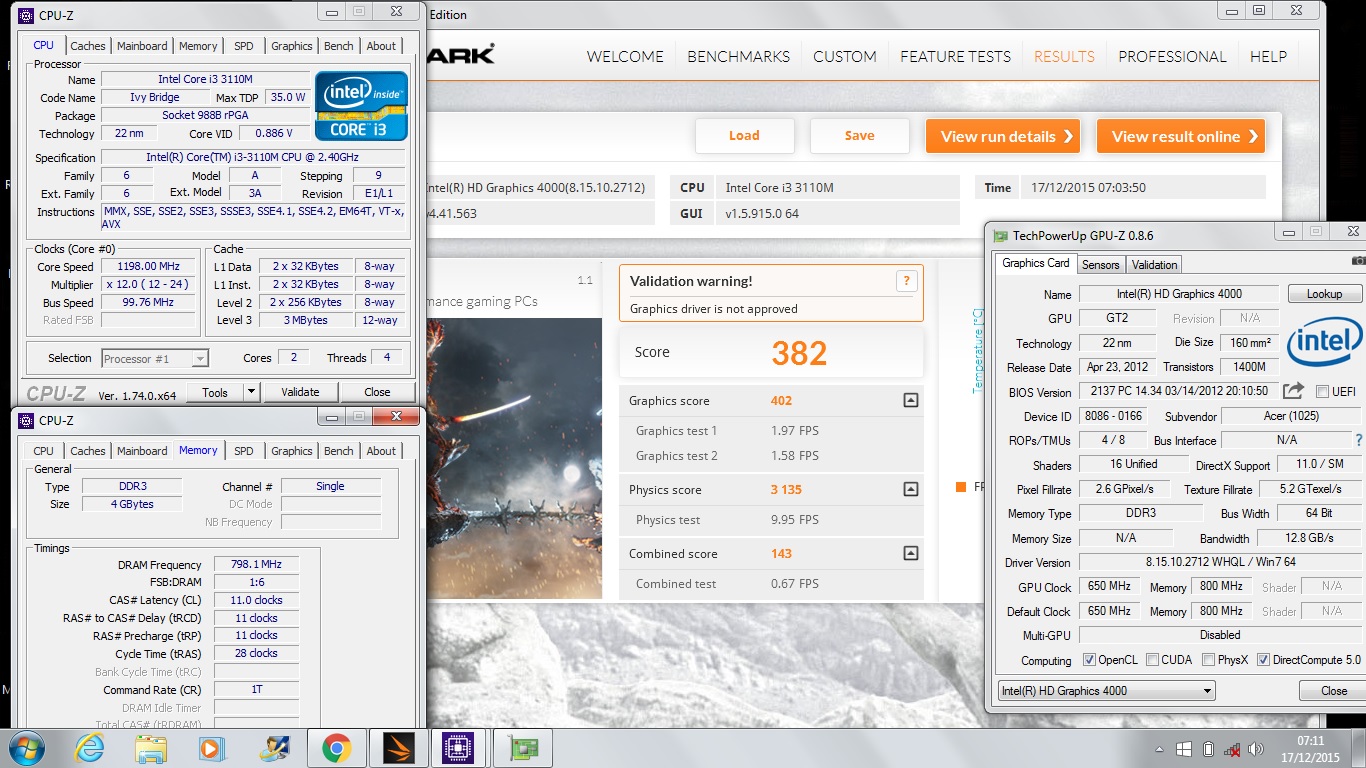Click the Validate button in CPU-Z

(x=300, y=392)
